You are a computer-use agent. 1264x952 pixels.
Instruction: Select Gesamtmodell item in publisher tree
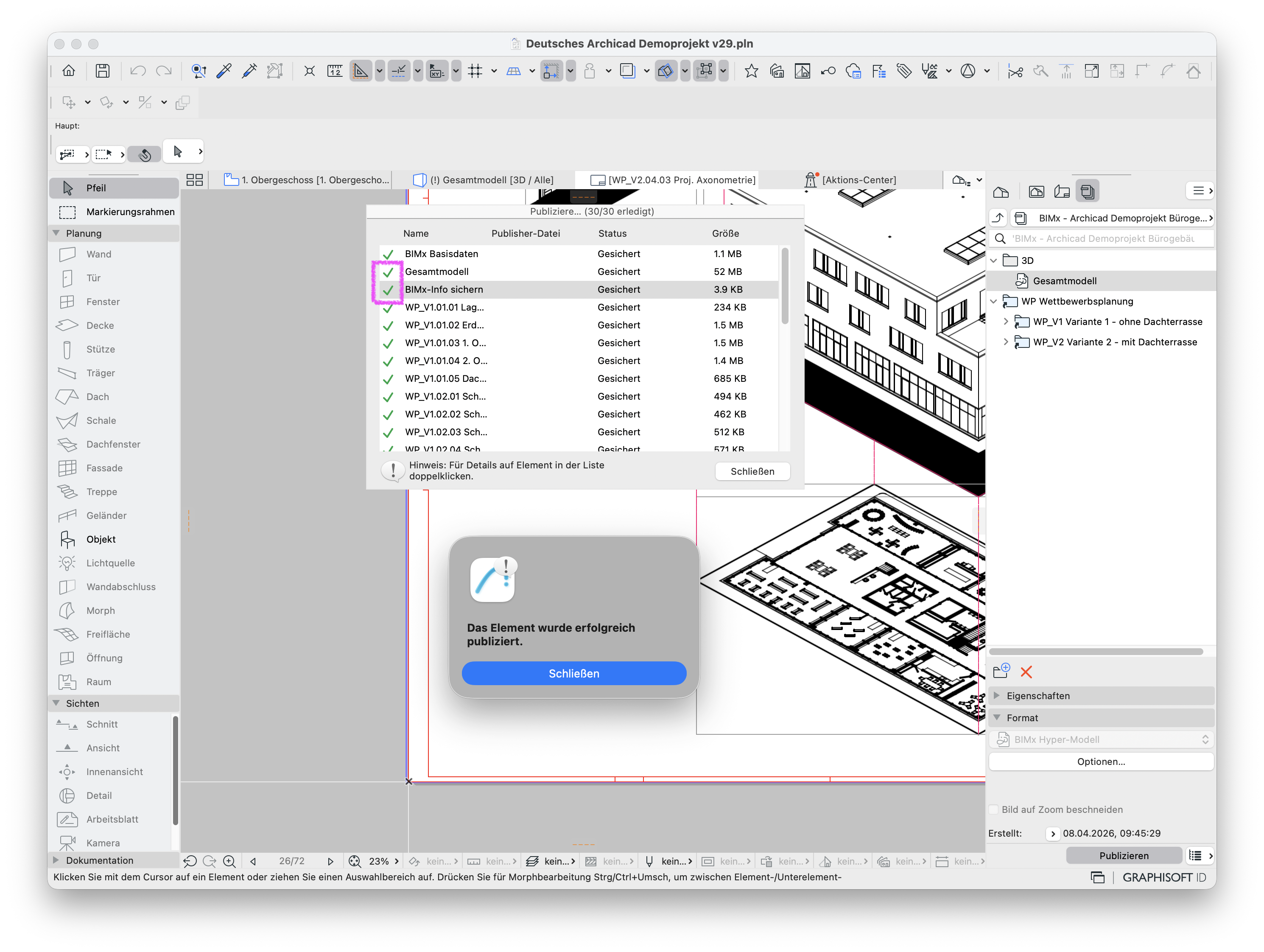[x=1101, y=280]
